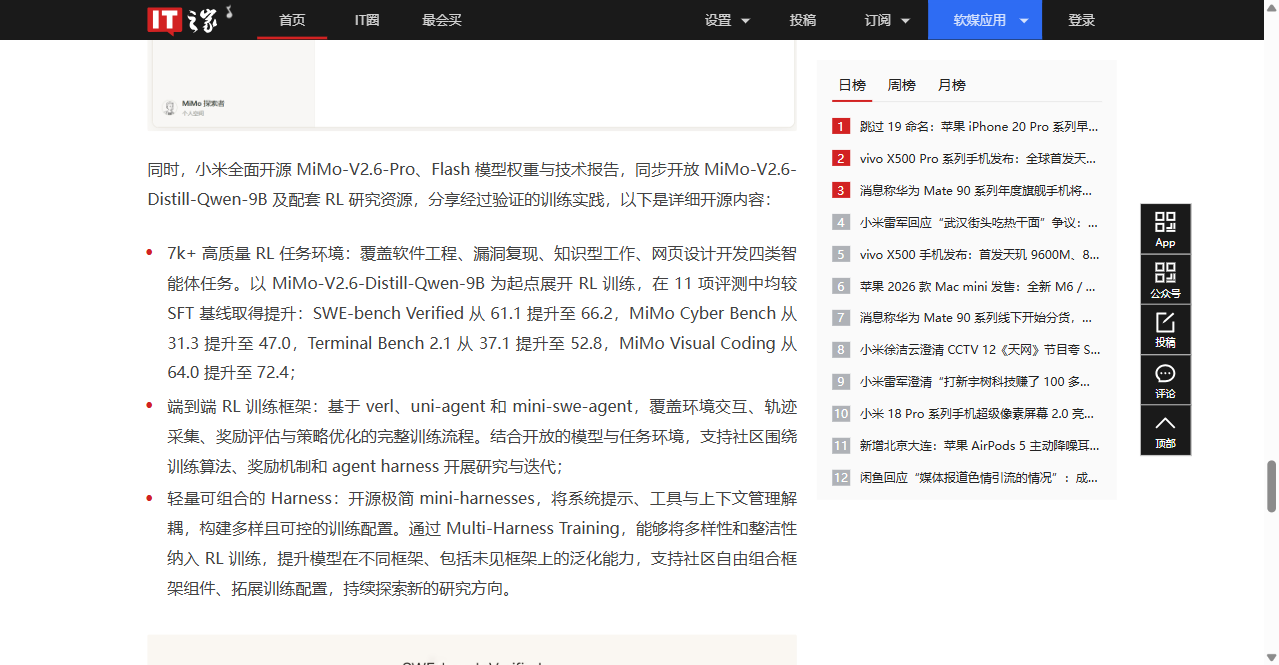Click the gray number 12 rank badge

[841, 478]
